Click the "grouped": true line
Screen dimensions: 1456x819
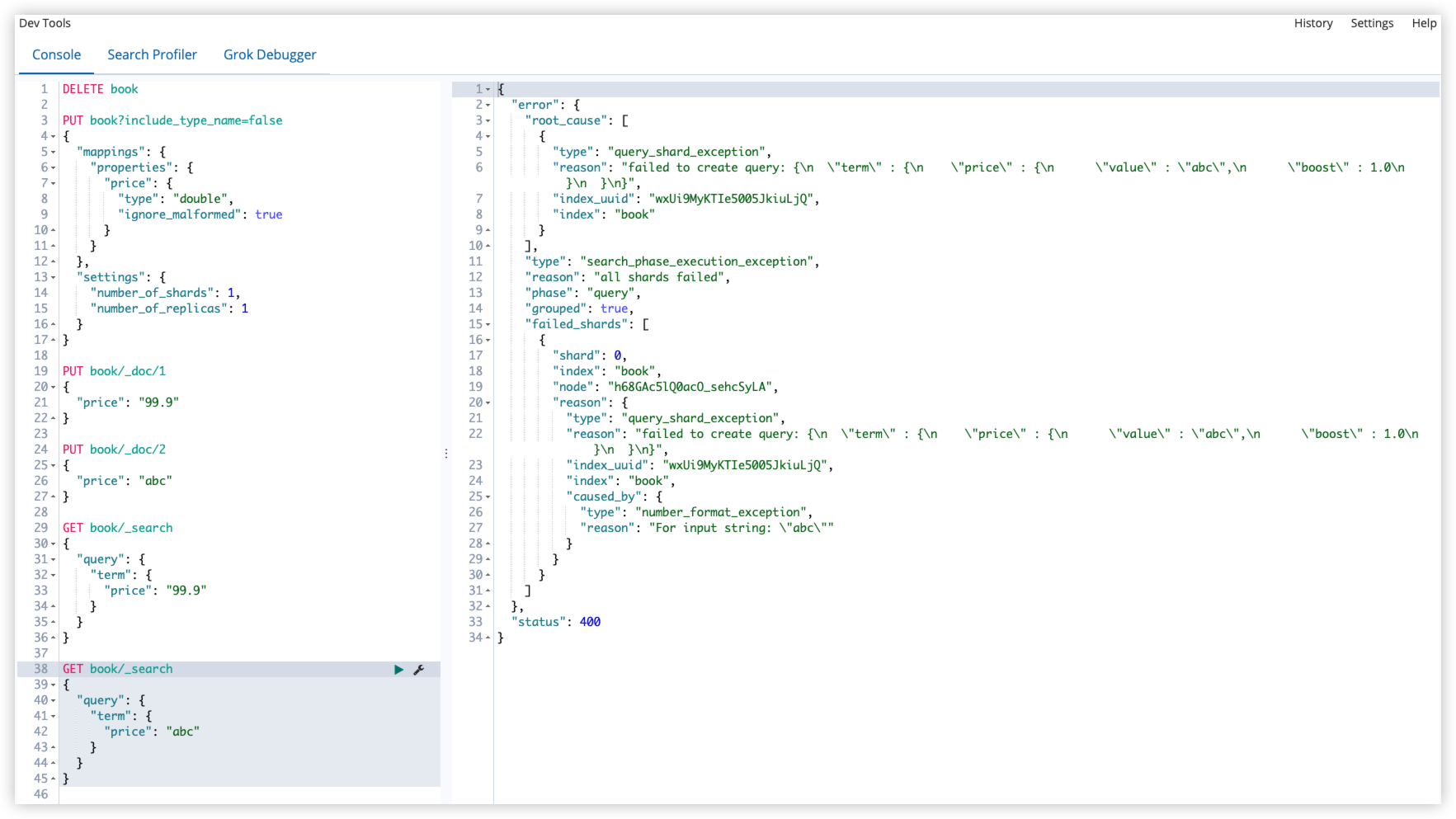[x=580, y=308]
